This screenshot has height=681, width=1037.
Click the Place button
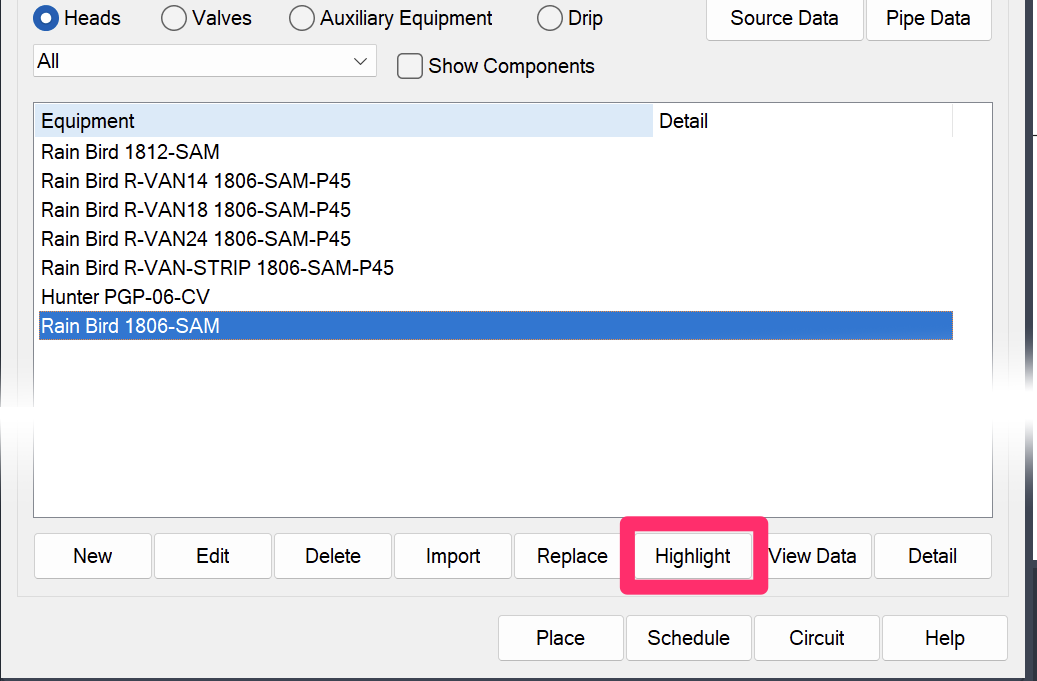(561, 638)
